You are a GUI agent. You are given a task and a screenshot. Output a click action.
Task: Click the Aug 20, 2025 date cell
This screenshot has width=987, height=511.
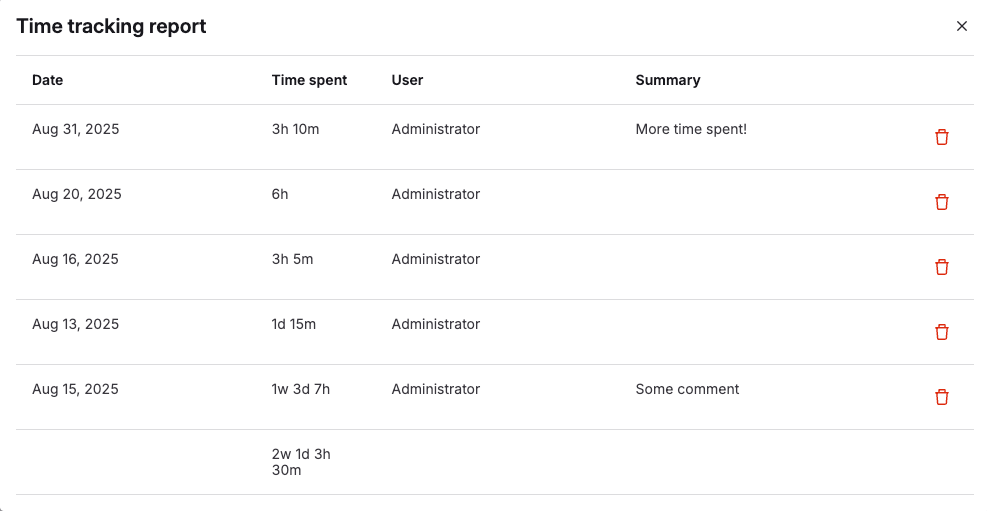tap(76, 194)
